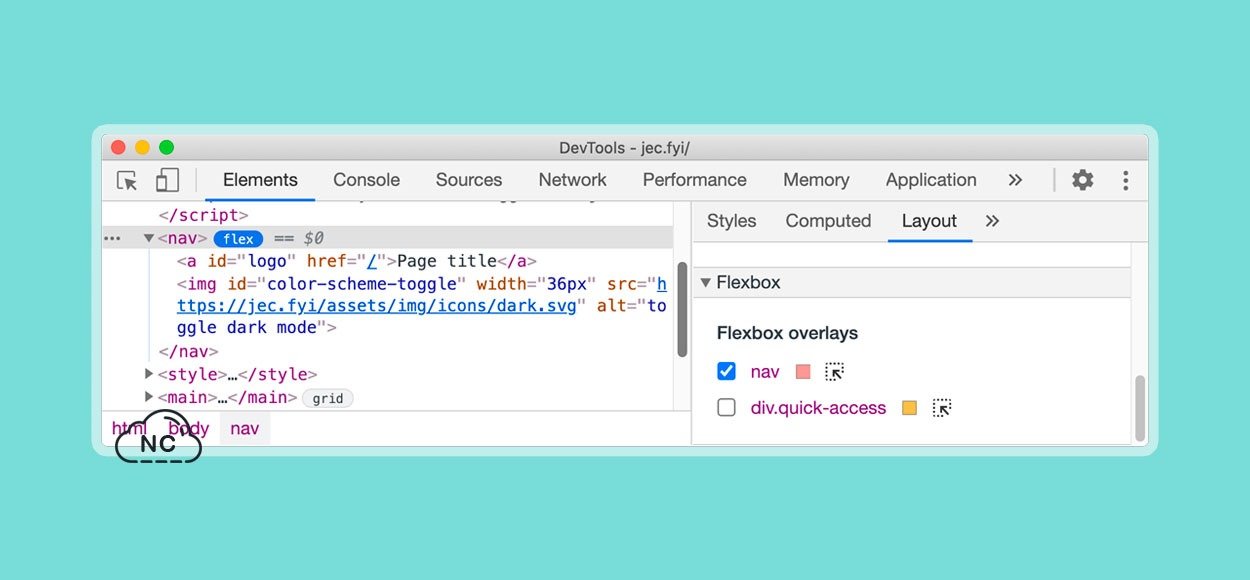Select the closing </nav> tag row
Image resolution: width=1250 pixels, height=580 pixels.
(x=188, y=352)
